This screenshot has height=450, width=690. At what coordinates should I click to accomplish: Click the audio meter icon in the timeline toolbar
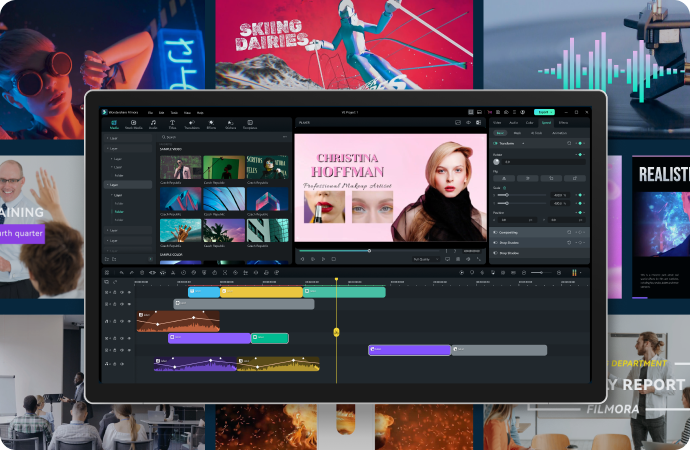coord(574,273)
